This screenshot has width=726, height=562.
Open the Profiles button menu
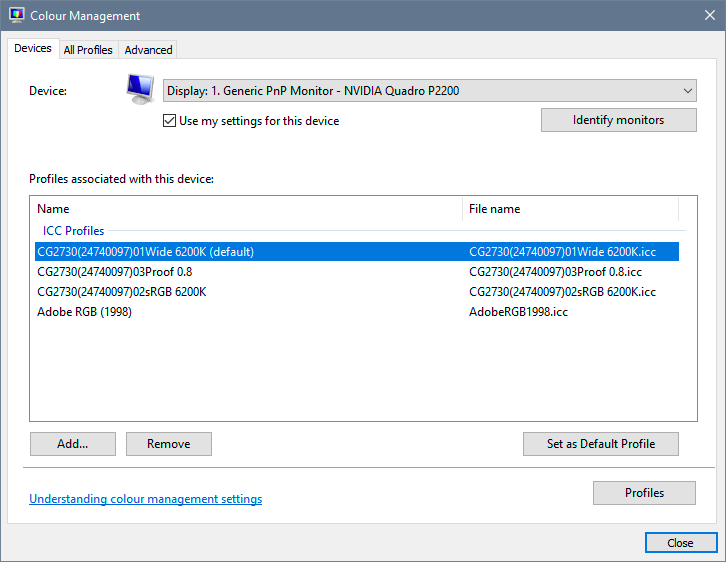644,493
